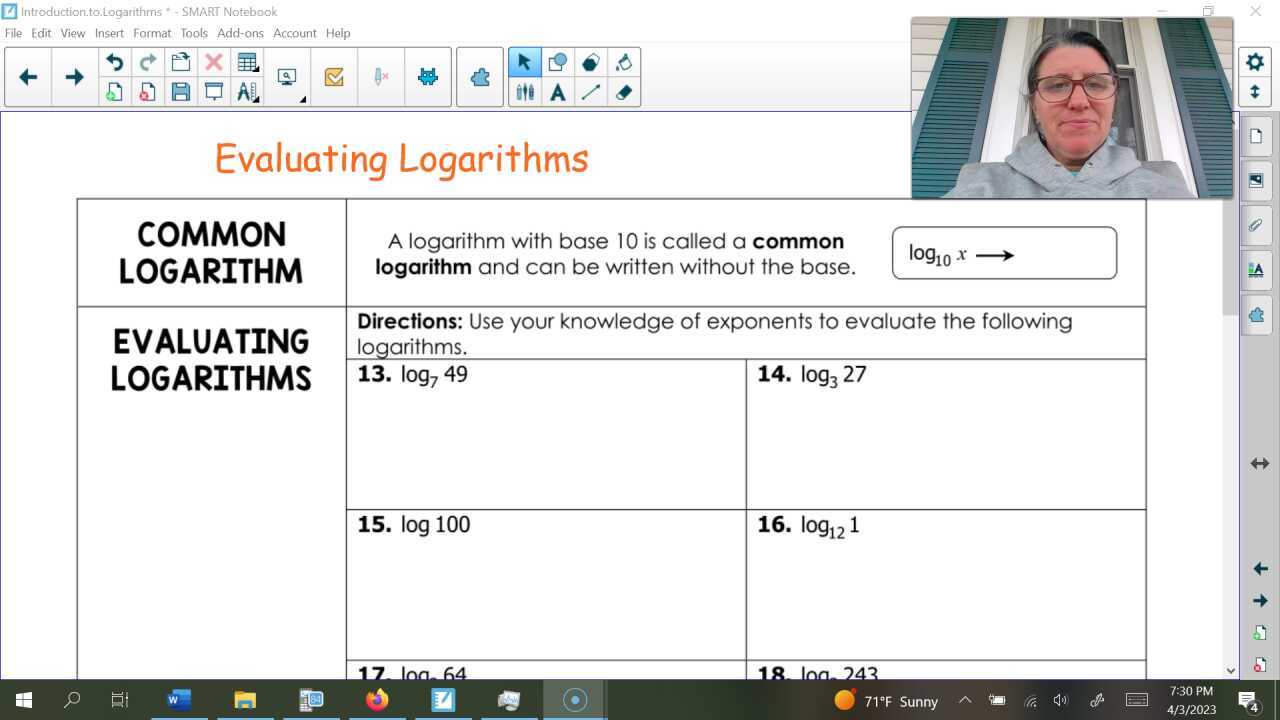Screen dimensions: 1280x720
Task: Select the Pen tool
Action: [525, 92]
